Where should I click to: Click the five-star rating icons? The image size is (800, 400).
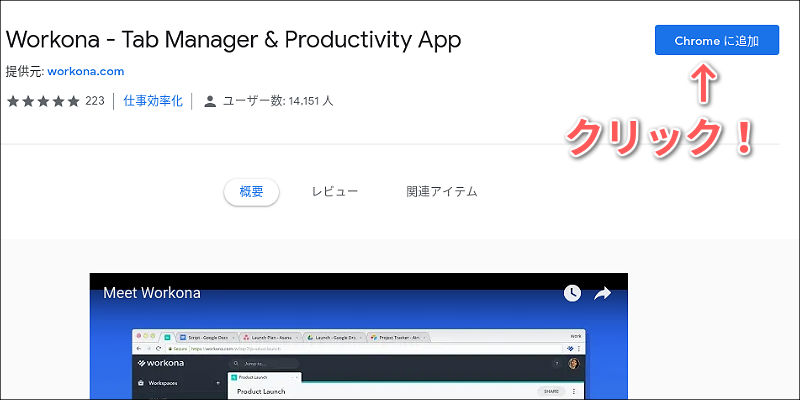tap(43, 101)
